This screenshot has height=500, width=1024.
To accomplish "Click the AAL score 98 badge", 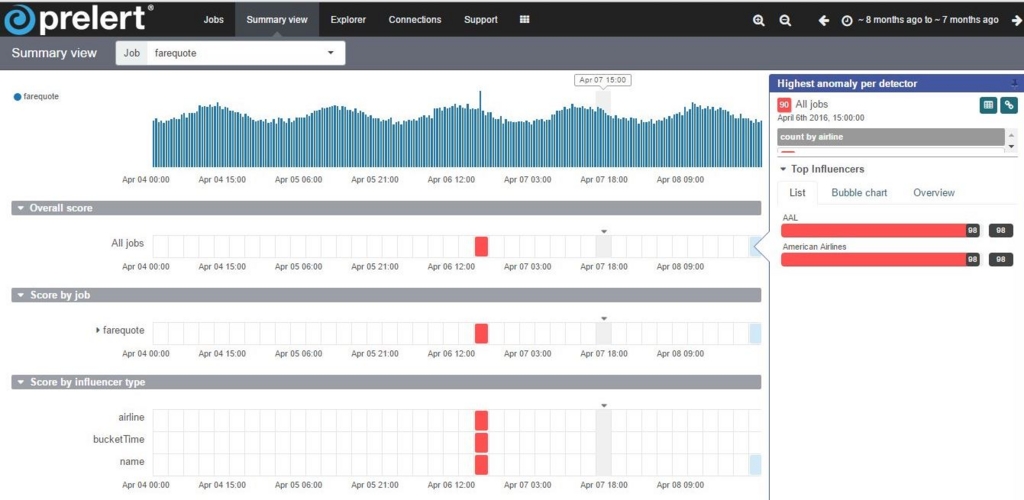I will (1000, 230).
